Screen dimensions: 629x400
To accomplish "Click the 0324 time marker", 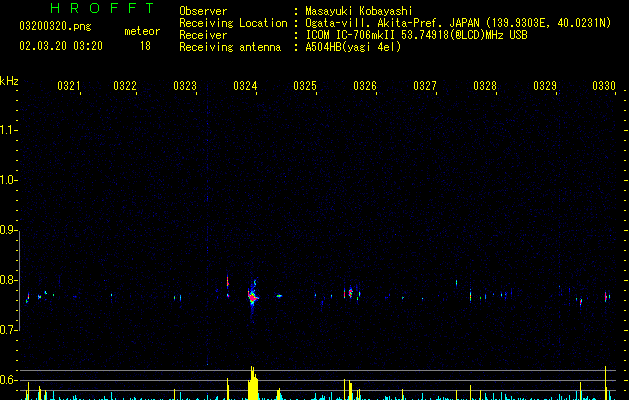I will coord(245,86).
